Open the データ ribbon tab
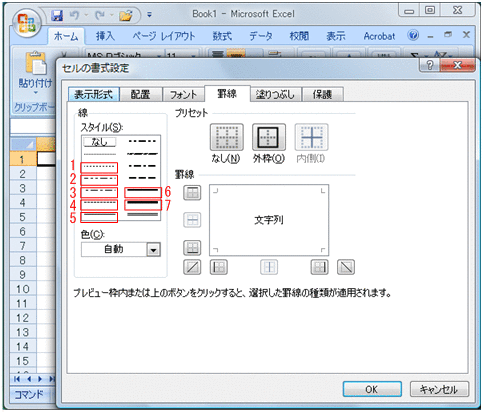The image size is (484, 413). click(261, 36)
